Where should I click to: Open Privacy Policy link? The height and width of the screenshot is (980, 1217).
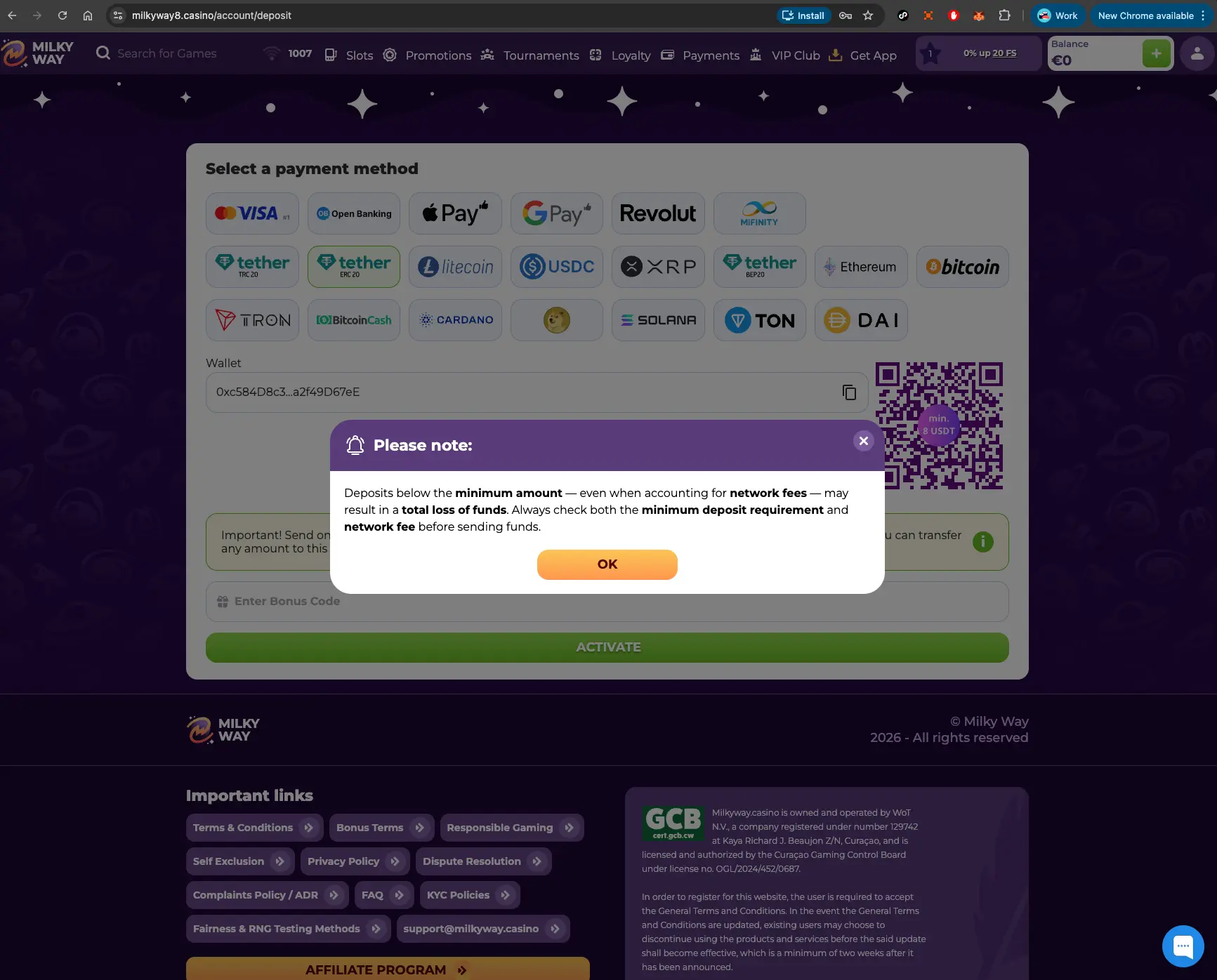(x=355, y=861)
